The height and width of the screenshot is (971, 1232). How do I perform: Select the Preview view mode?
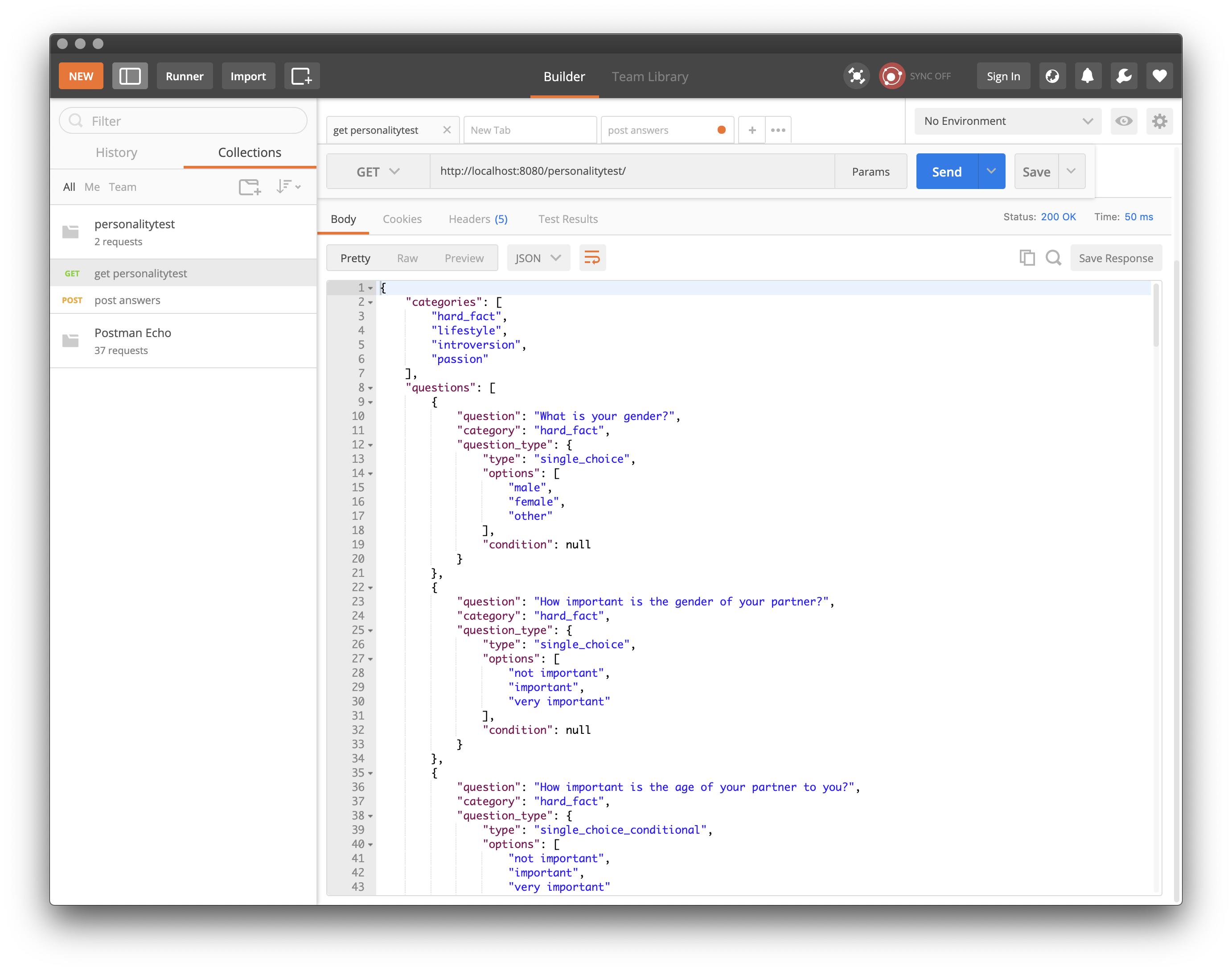coord(464,258)
